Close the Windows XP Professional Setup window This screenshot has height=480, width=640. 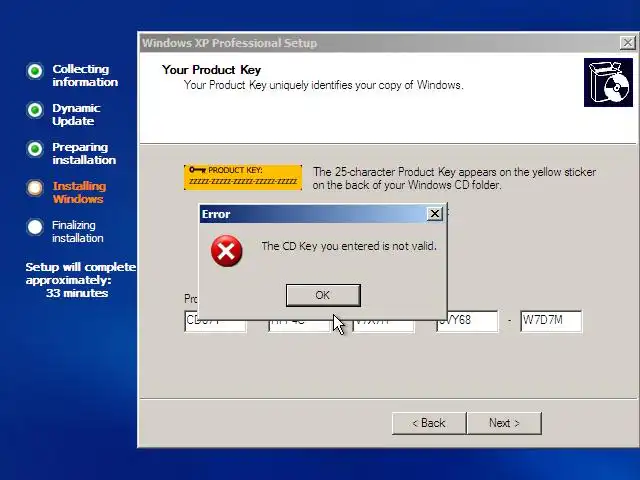coord(627,42)
